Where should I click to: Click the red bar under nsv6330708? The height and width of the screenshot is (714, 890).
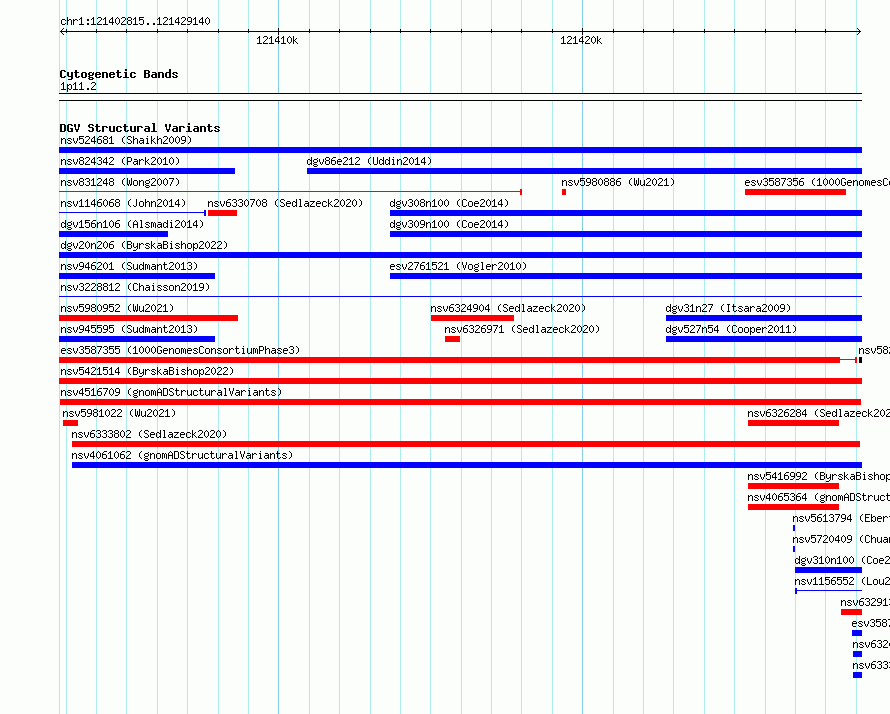(x=222, y=213)
